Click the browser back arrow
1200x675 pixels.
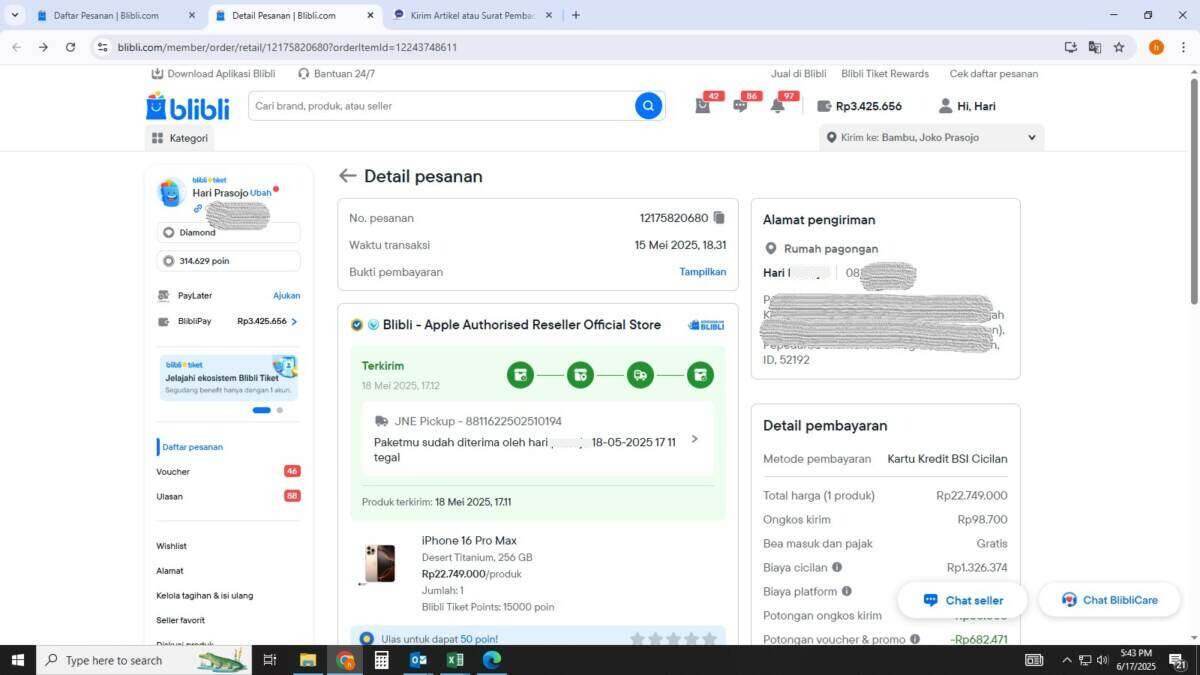tap(16, 47)
